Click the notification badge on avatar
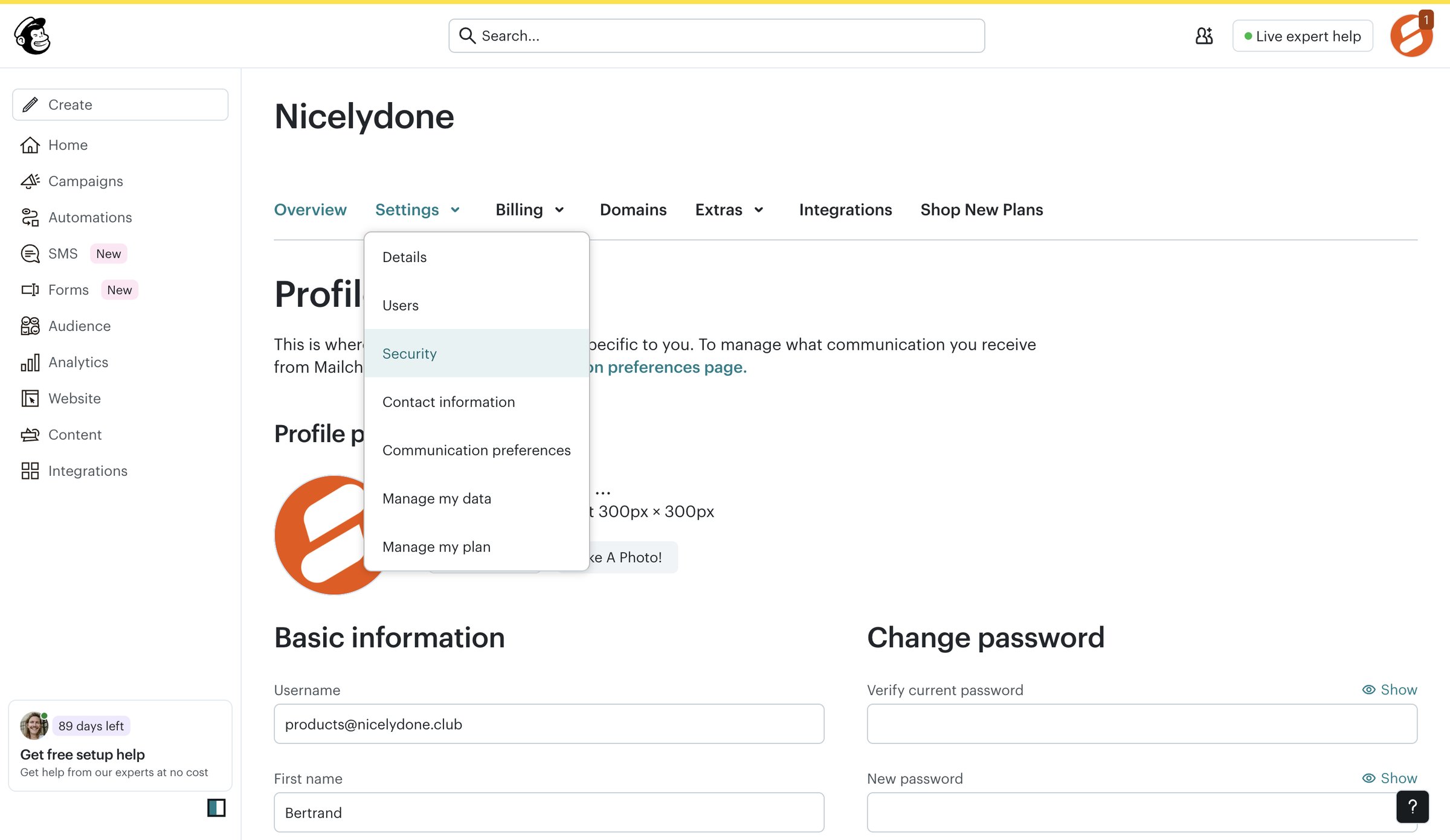The image size is (1450, 840). [1426, 20]
